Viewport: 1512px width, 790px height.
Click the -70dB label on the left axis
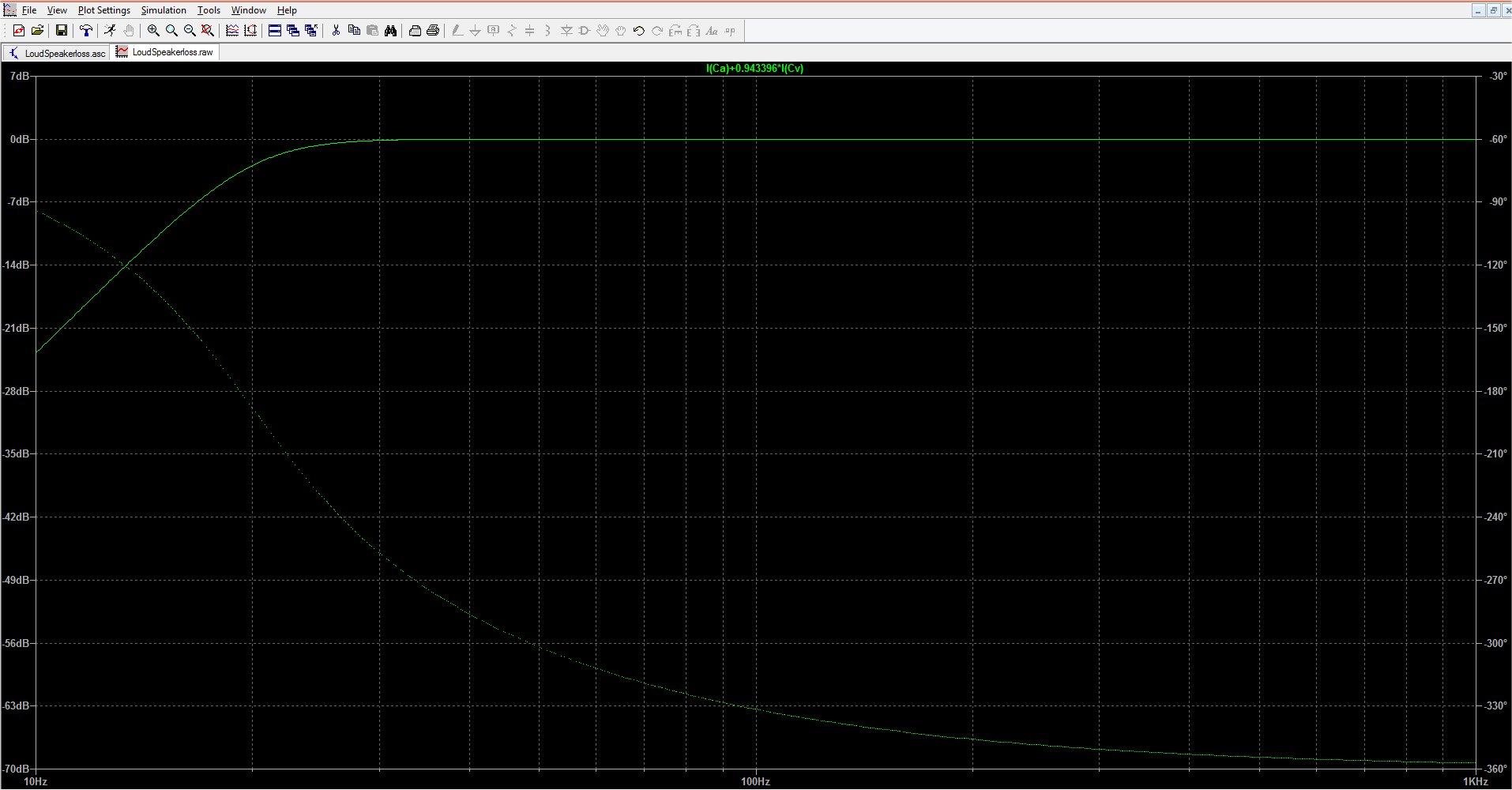pyautogui.click(x=16, y=769)
